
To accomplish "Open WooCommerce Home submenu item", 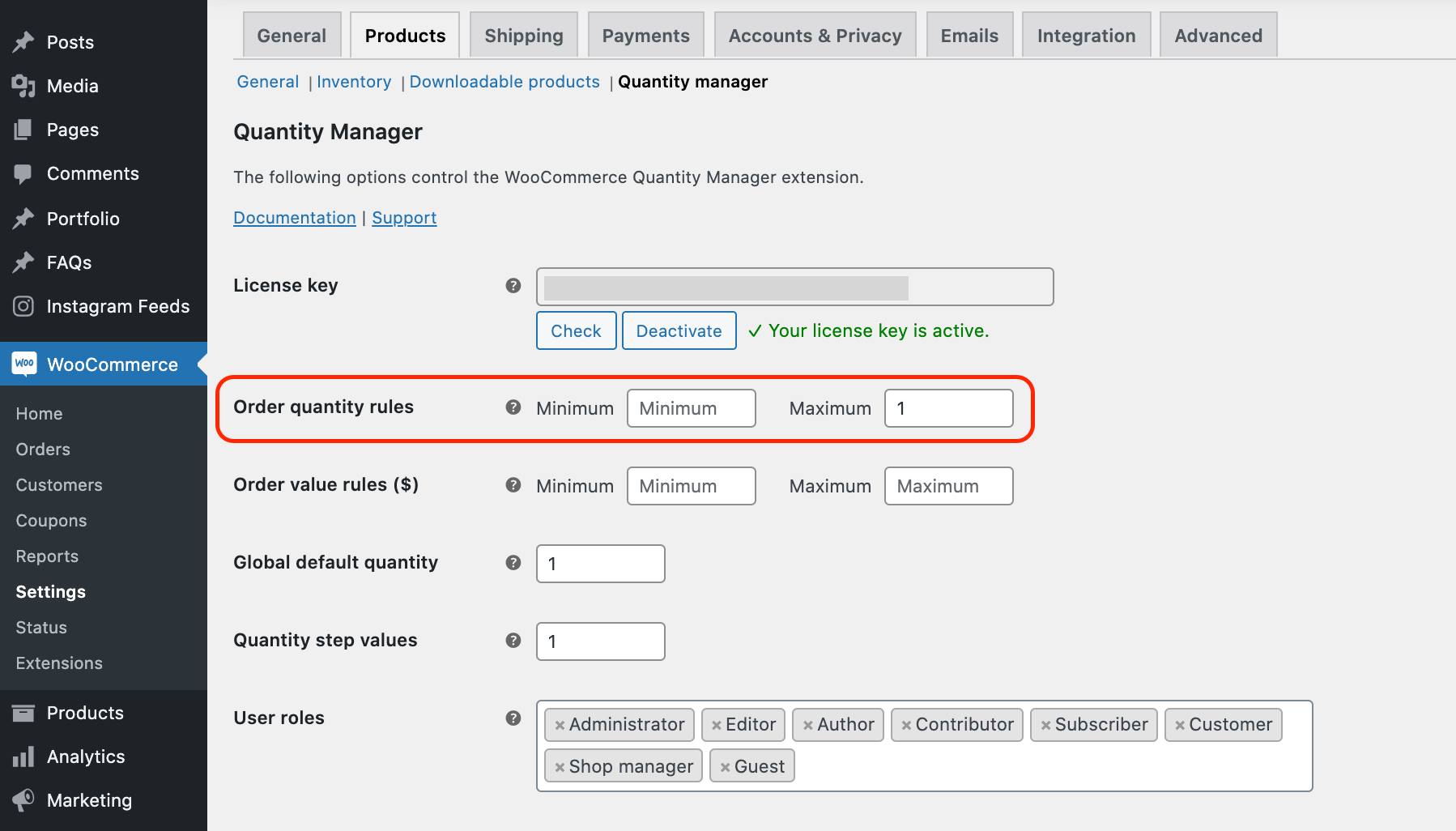I will point(39,414).
